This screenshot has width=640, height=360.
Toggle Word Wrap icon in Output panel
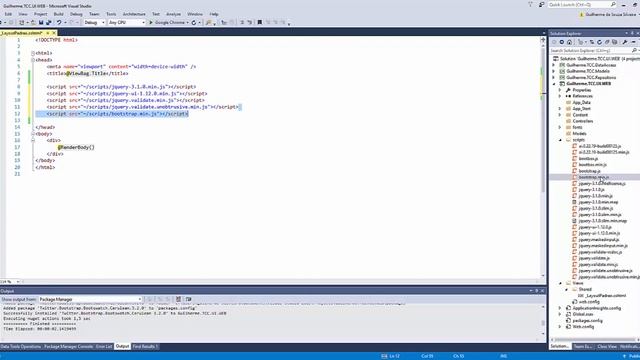[189, 299]
